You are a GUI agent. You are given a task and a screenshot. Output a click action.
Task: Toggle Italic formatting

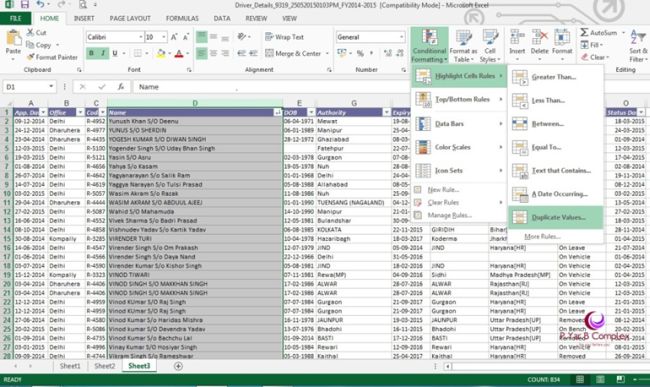coord(102,53)
